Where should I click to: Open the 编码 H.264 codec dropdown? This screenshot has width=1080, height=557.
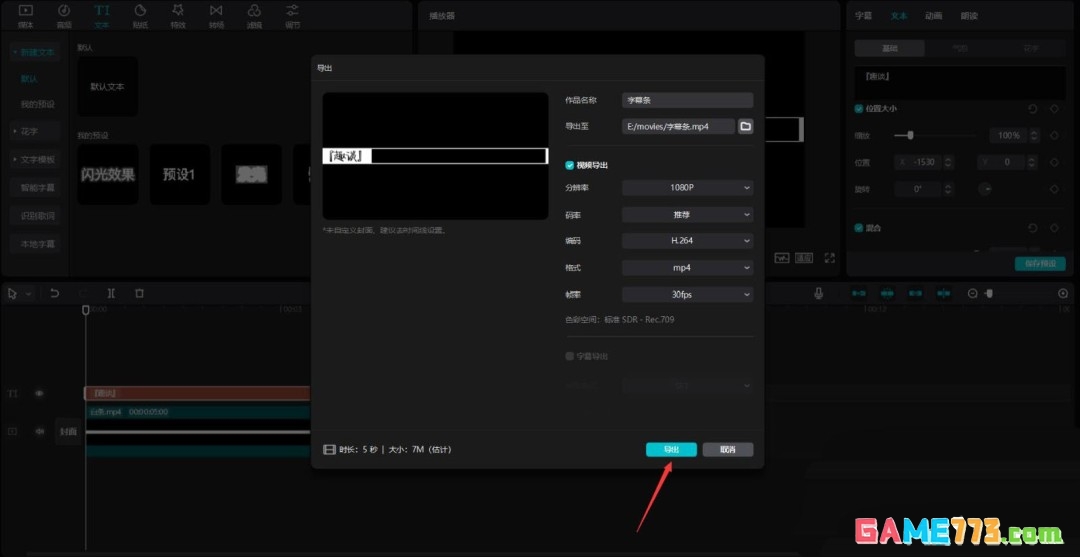[x=687, y=241]
